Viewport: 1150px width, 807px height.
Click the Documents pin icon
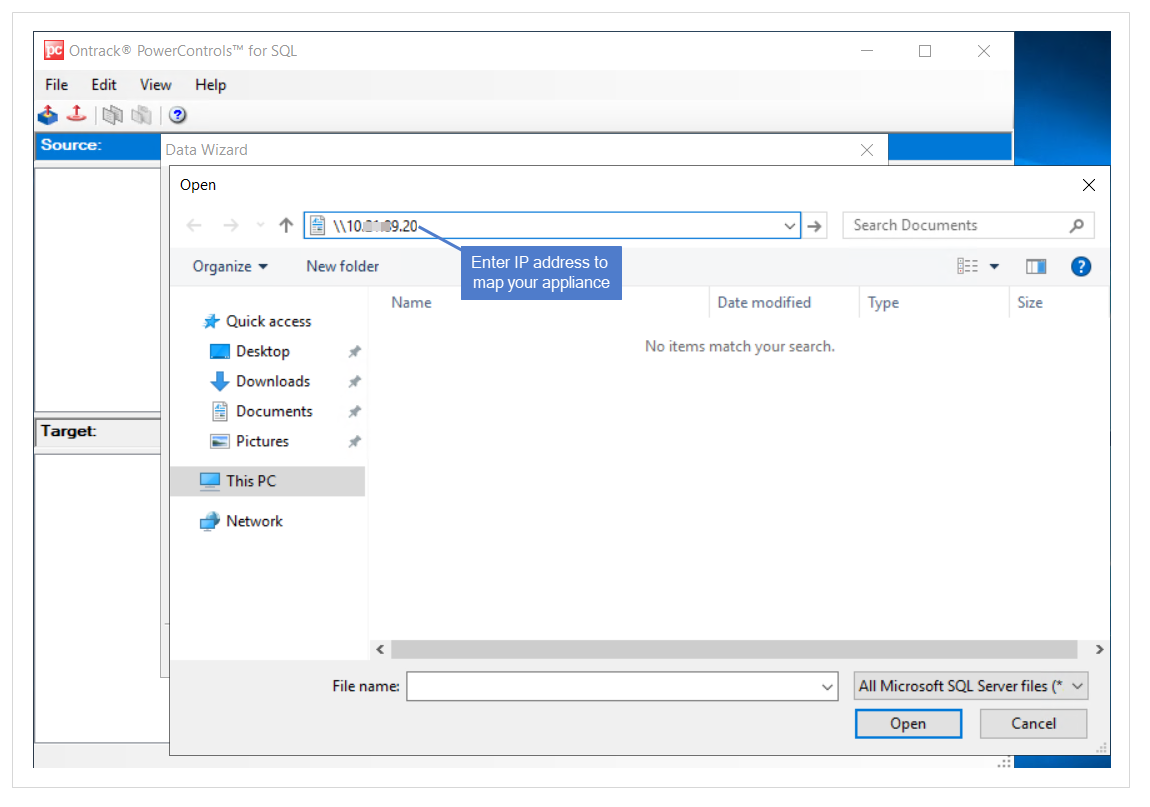pyautogui.click(x=354, y=412)
